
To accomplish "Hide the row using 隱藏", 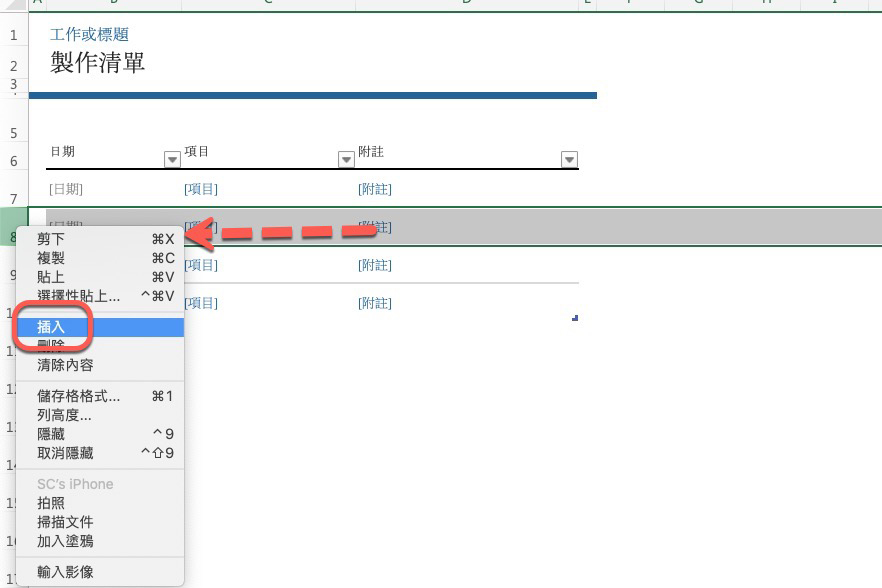I will pos(51,434).
